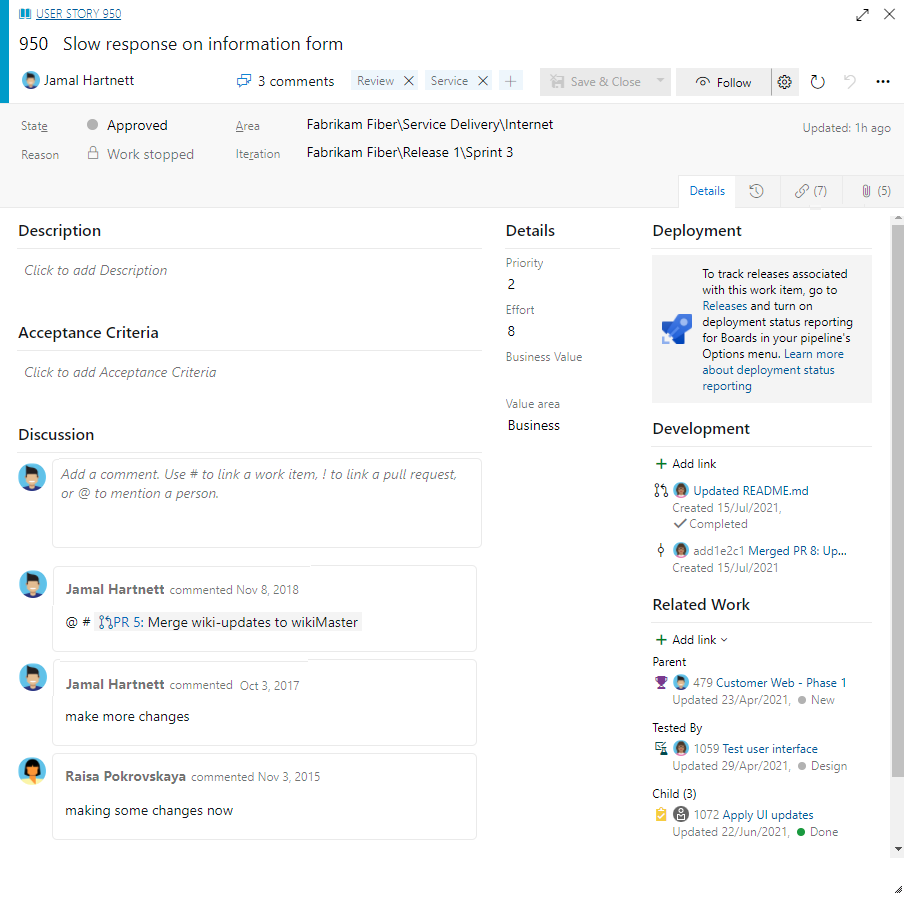Click the branch icon next to Updated README.md

pos(659,490)
